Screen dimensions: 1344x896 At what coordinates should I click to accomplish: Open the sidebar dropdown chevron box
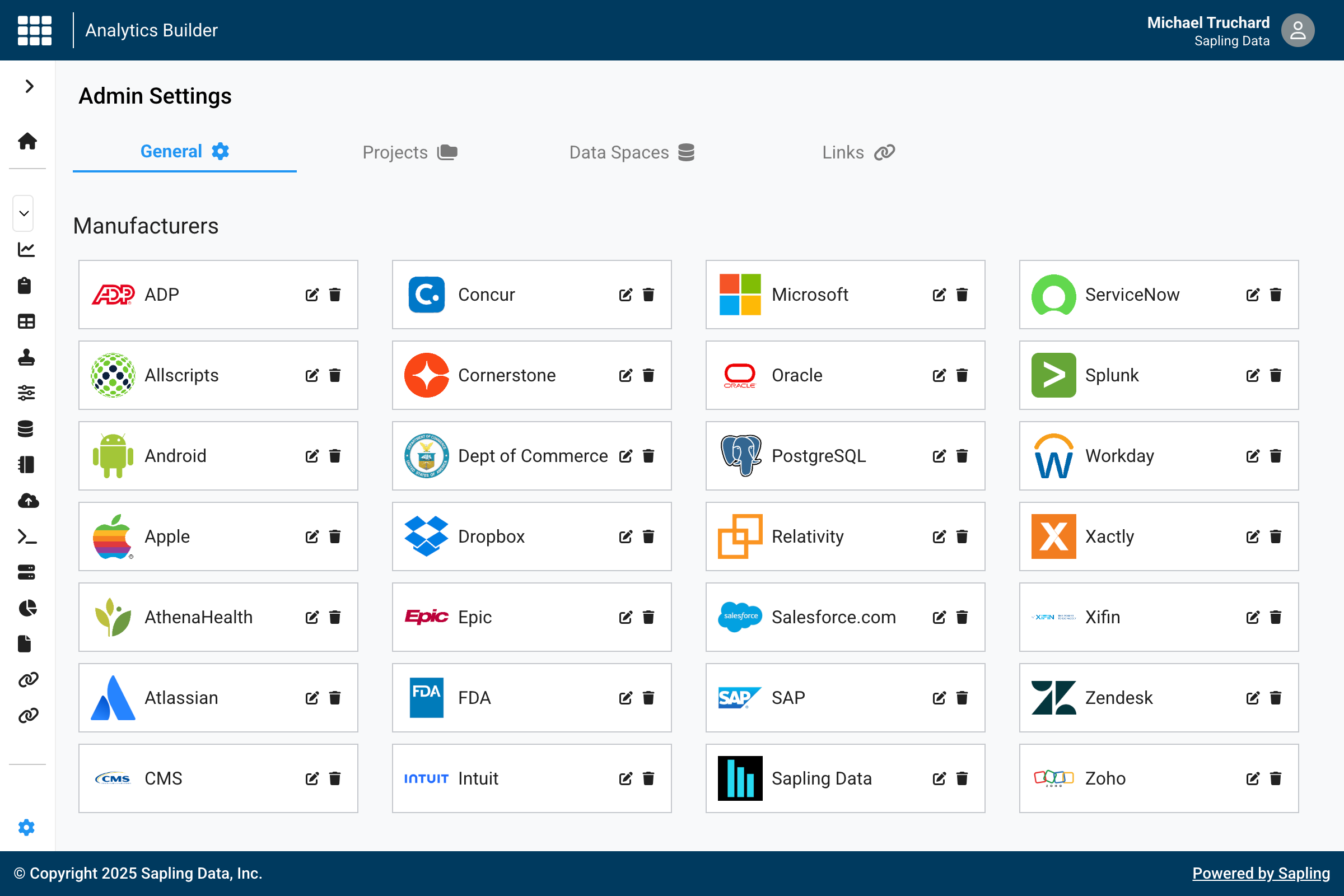point(24,214)
